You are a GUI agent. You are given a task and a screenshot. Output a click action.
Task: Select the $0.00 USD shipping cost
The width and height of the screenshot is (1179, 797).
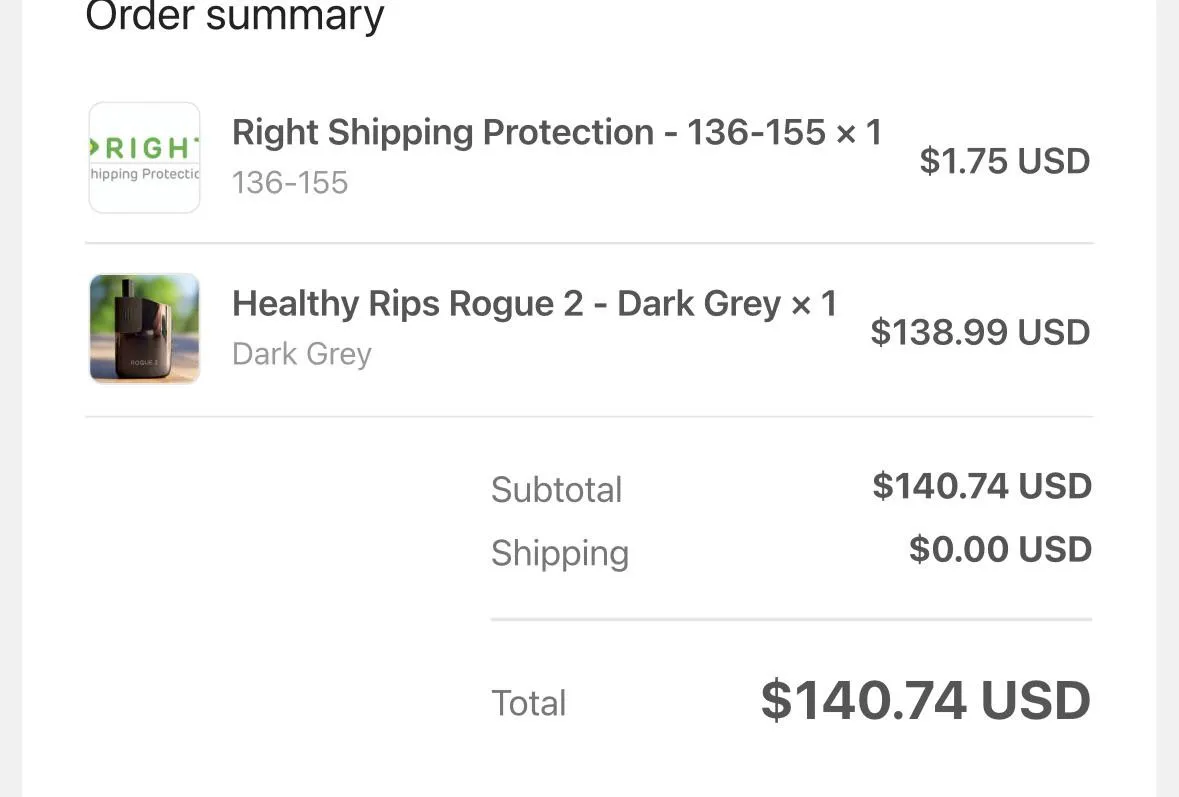tap(999, 549)
